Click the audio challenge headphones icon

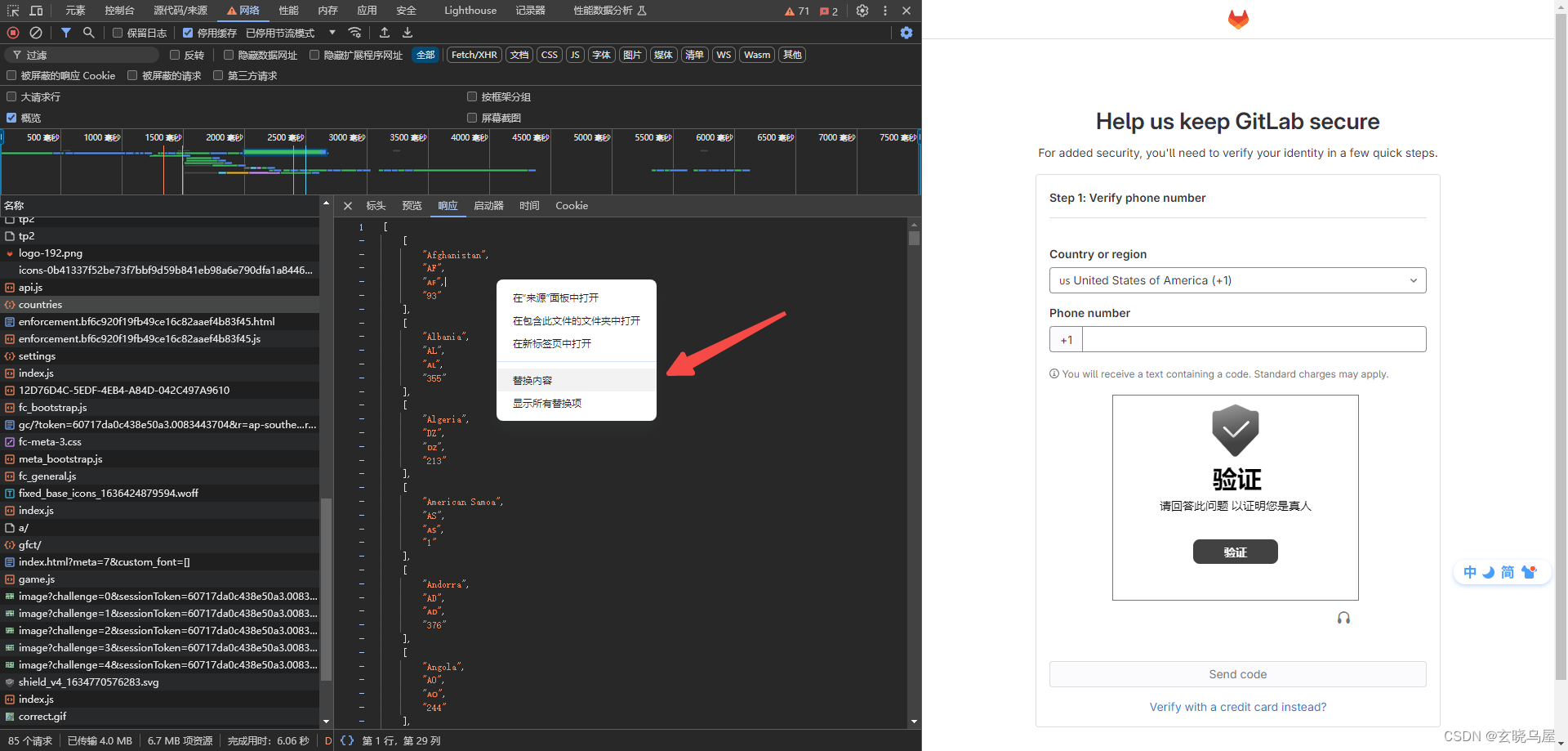[x=1343, y=618]
